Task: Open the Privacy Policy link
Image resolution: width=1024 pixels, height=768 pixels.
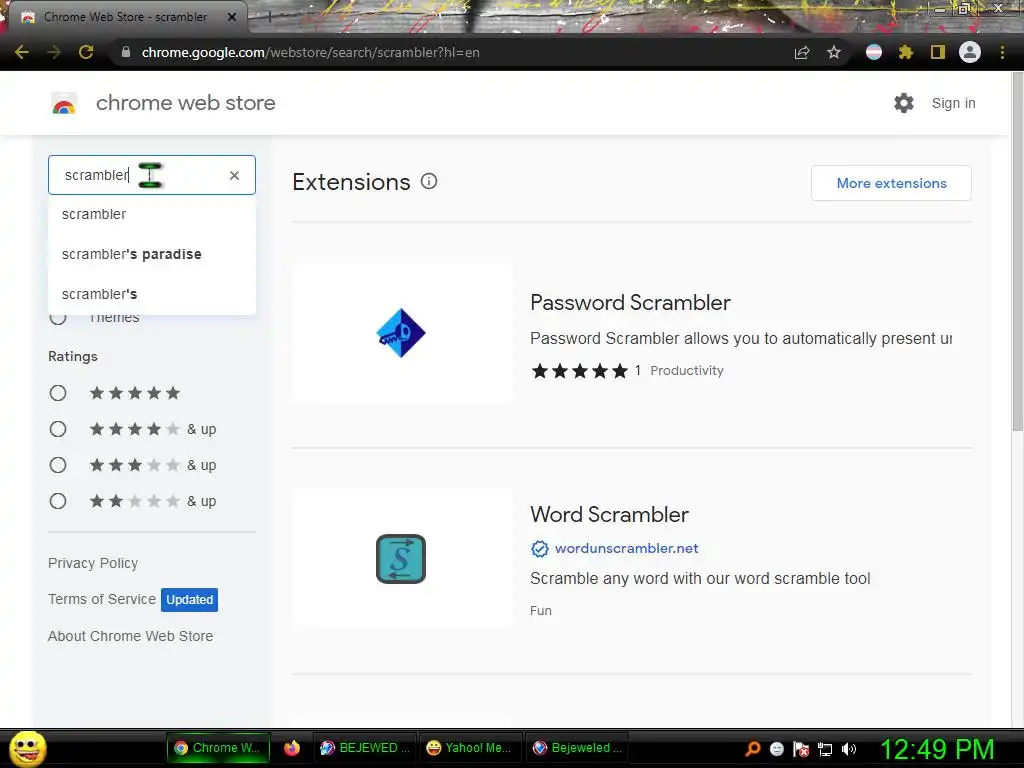Action: (93, 563)
